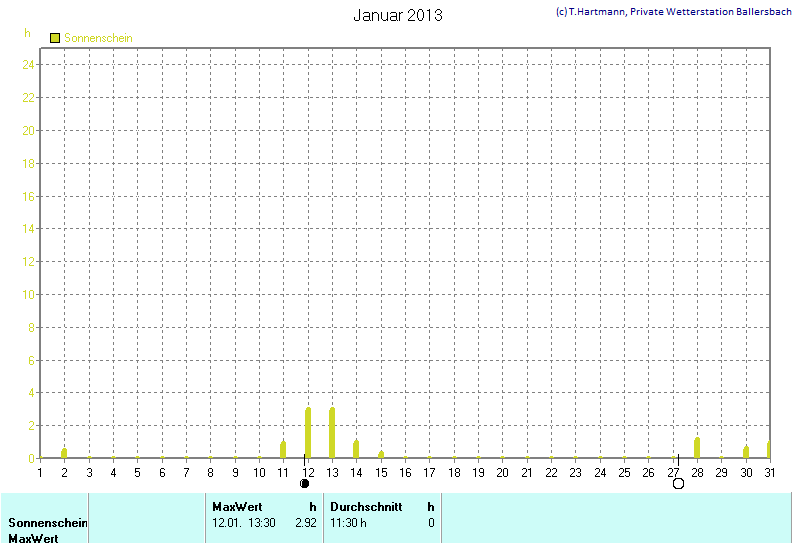Click the x-axis day label 7
Viewport: 800px width, 543px height.
tap(186, 473)
